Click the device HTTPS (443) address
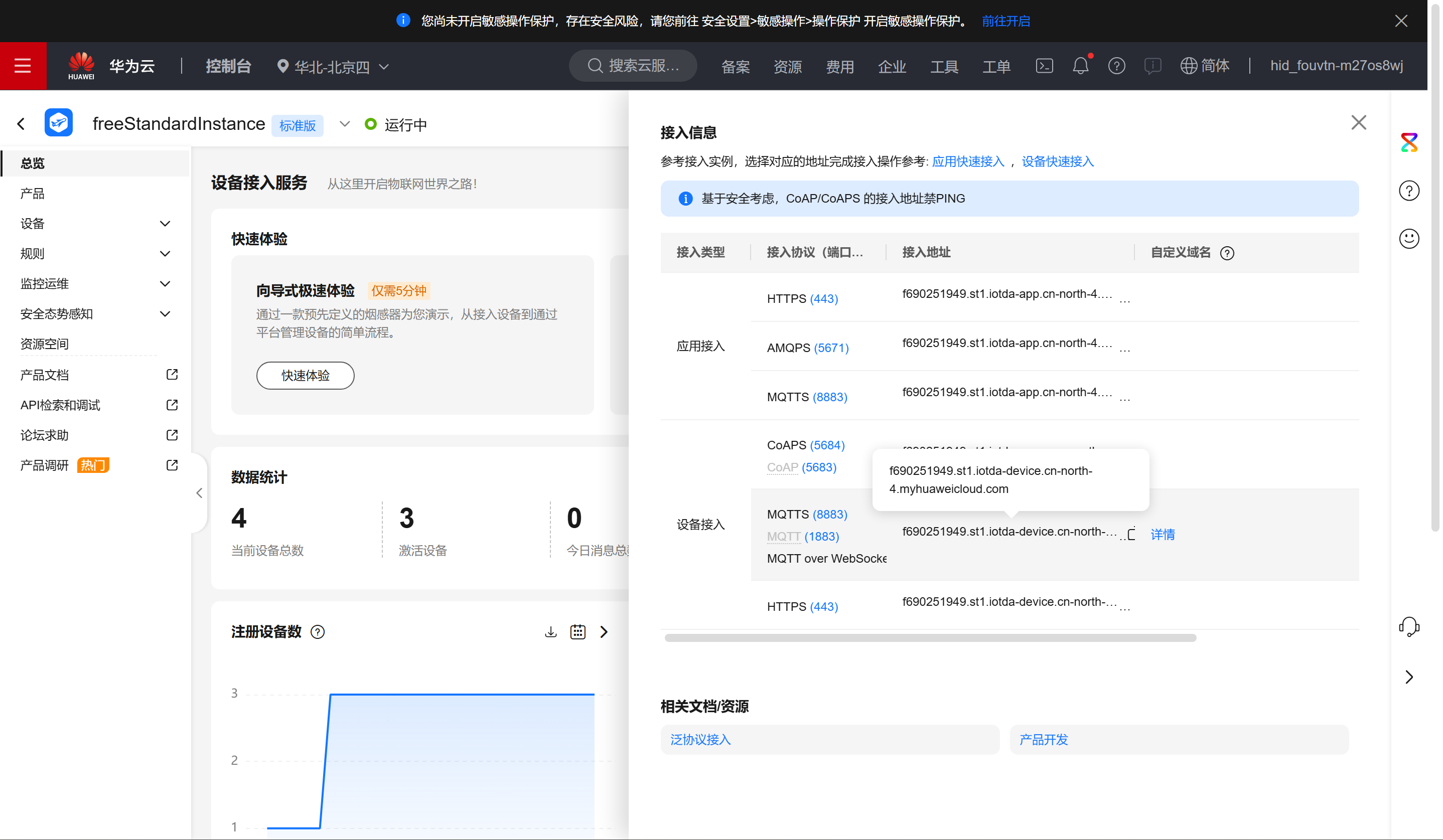Viewport: 1443px width, 840px height. tap(1009, 602)
